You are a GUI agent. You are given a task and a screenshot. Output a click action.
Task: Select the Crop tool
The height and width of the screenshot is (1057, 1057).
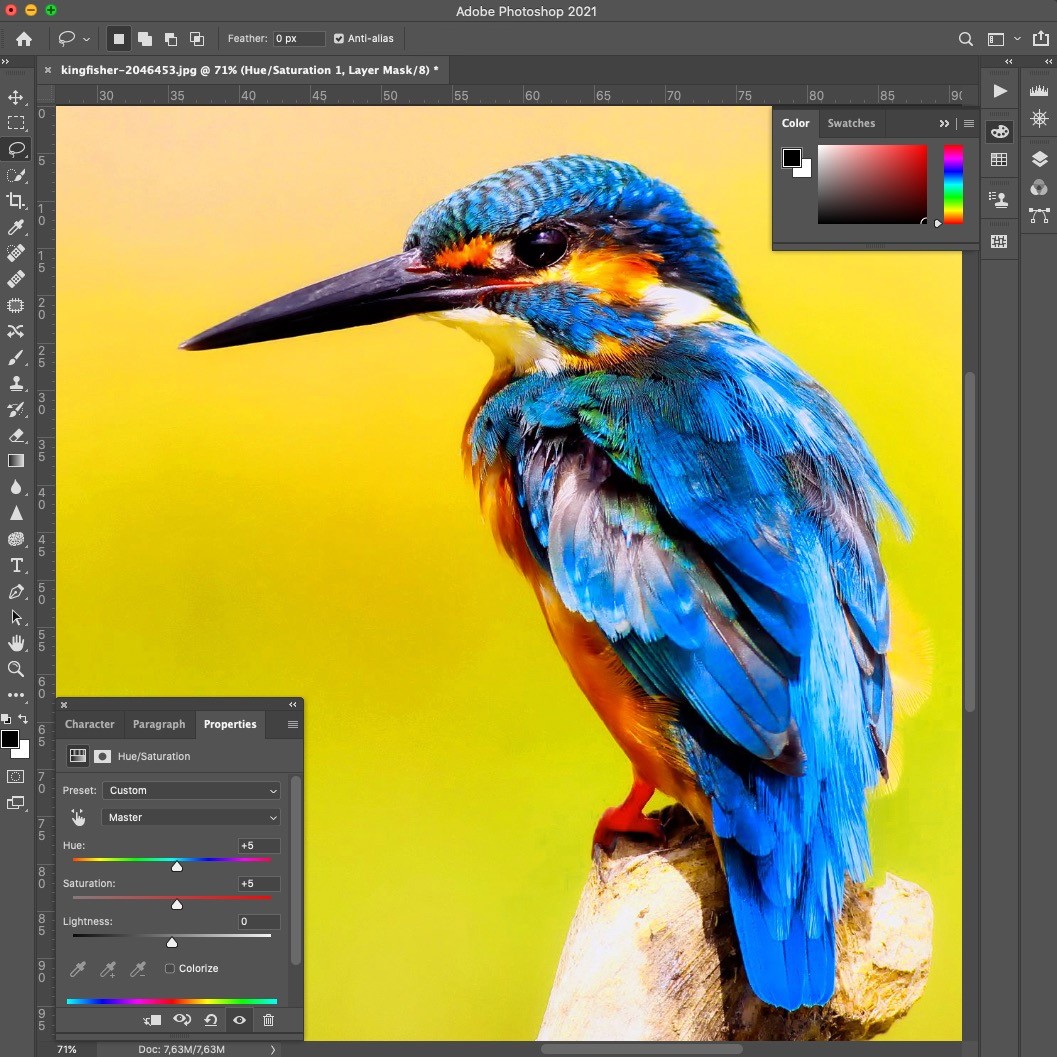16,201
